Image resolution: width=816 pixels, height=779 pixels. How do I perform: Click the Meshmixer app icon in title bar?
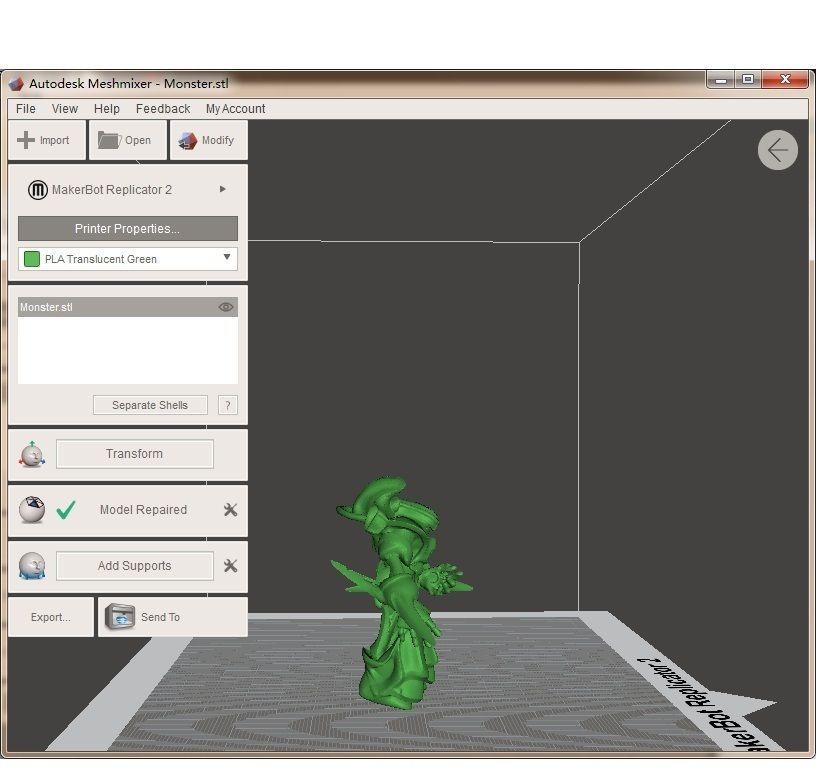click(16, 84)
